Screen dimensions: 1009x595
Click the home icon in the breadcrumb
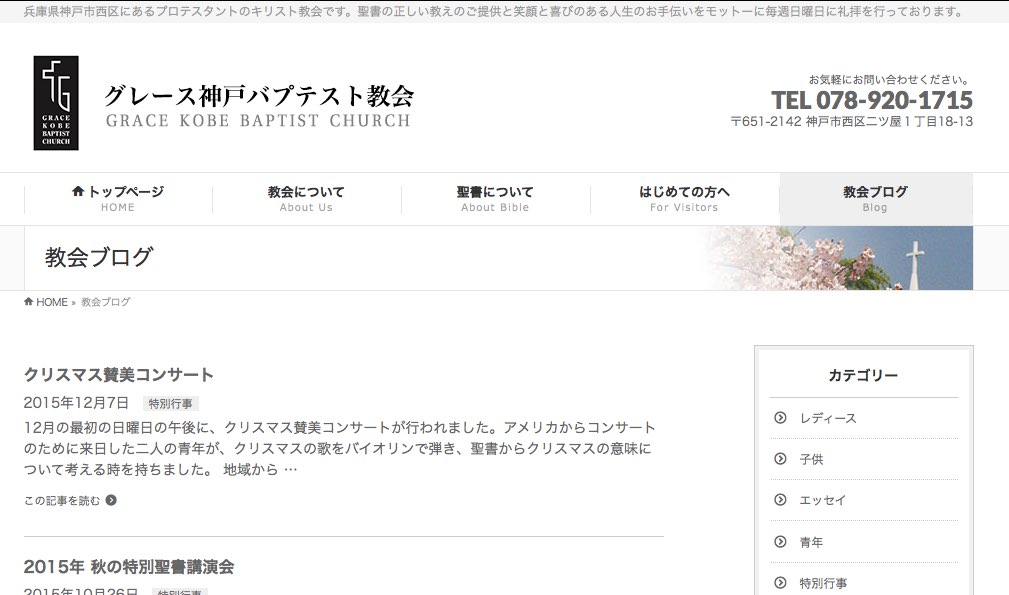pyautogui.click(x=28, y=302)
